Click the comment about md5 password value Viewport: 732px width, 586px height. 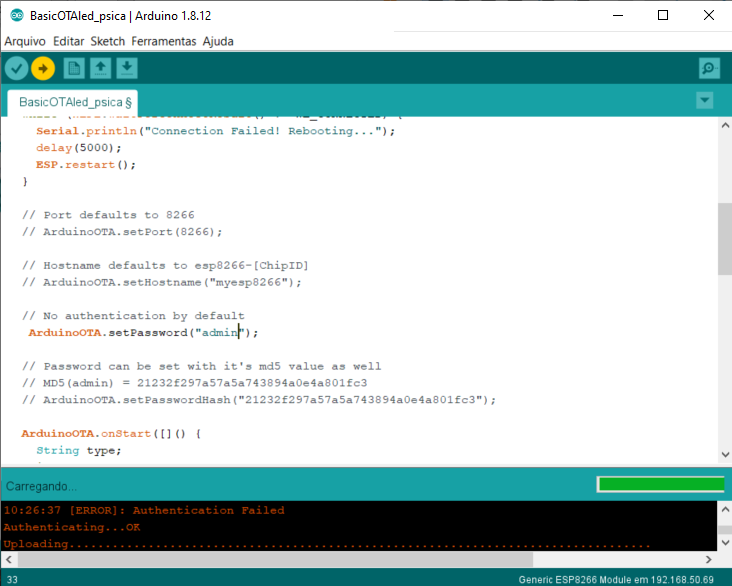(x=202, y=366)
